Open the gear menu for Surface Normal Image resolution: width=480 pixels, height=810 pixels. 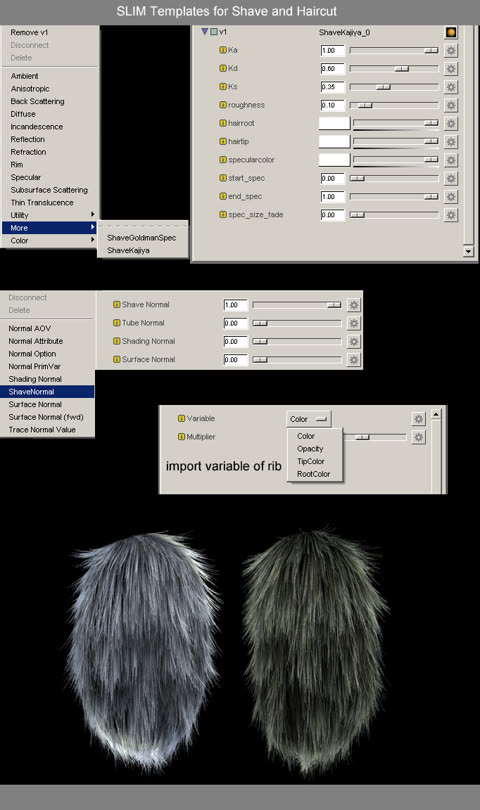353,360
